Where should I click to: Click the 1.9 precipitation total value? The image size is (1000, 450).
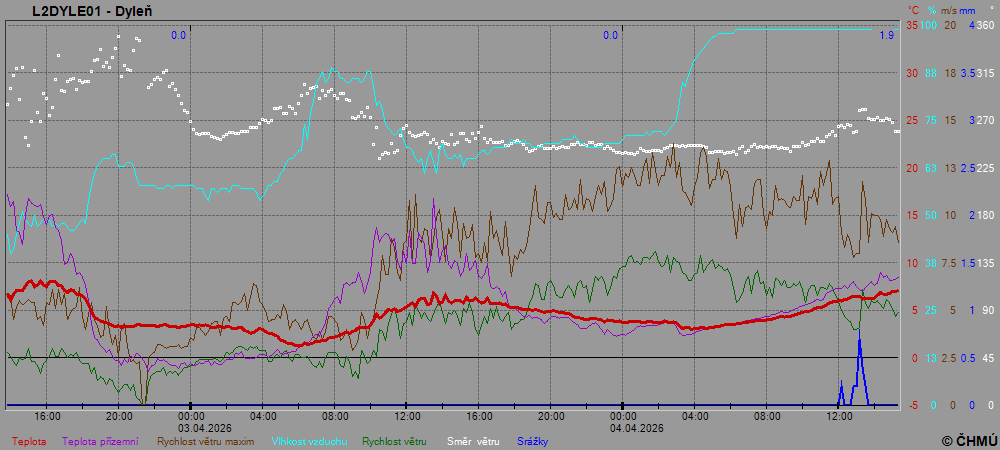[x=886, y=36]
